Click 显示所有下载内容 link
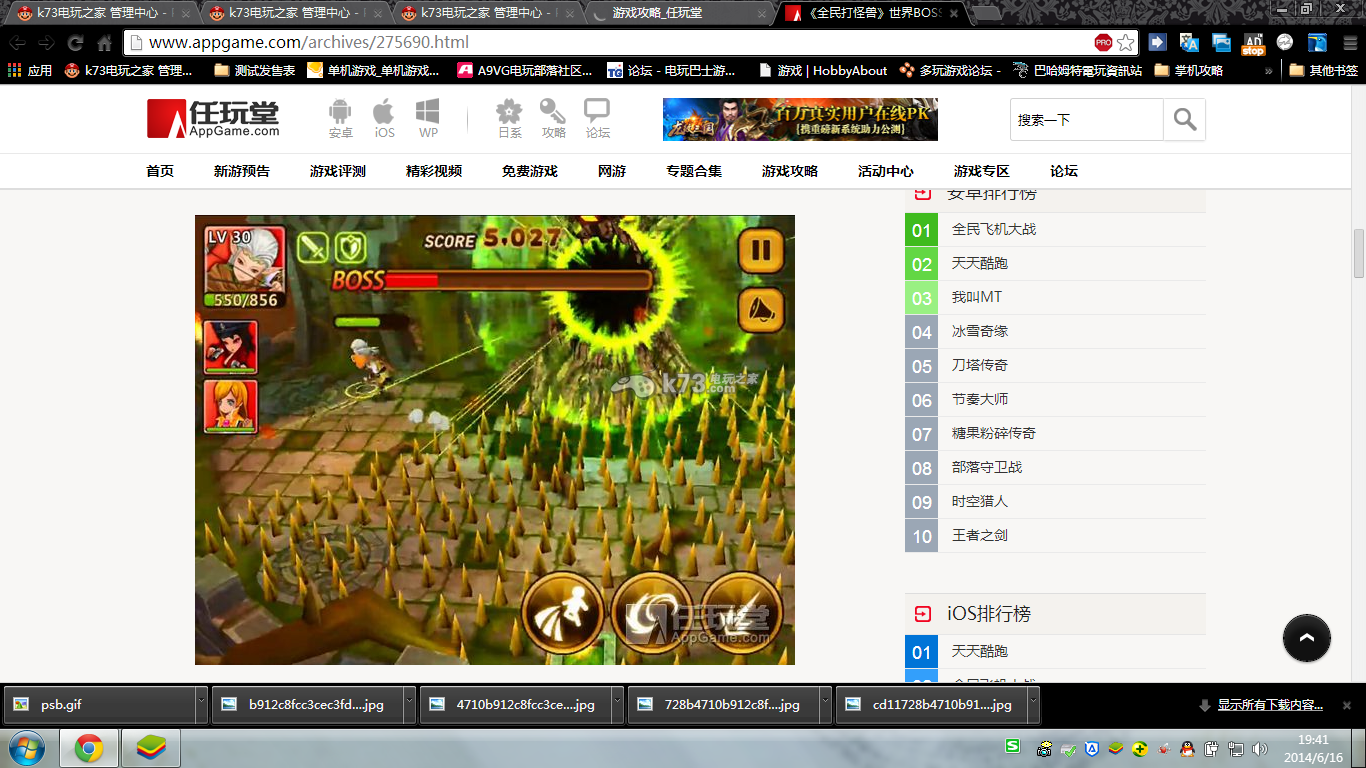This screenshot has height=768, width=1366. click(x=1270, y=705)
